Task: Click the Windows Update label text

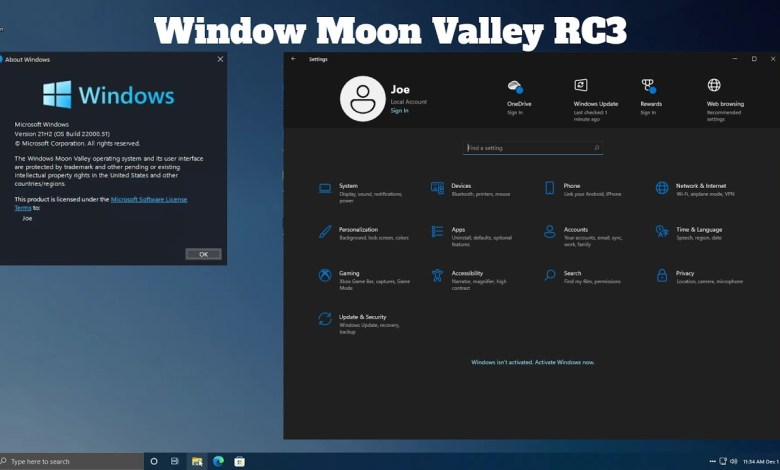Action: pos(595,104)
